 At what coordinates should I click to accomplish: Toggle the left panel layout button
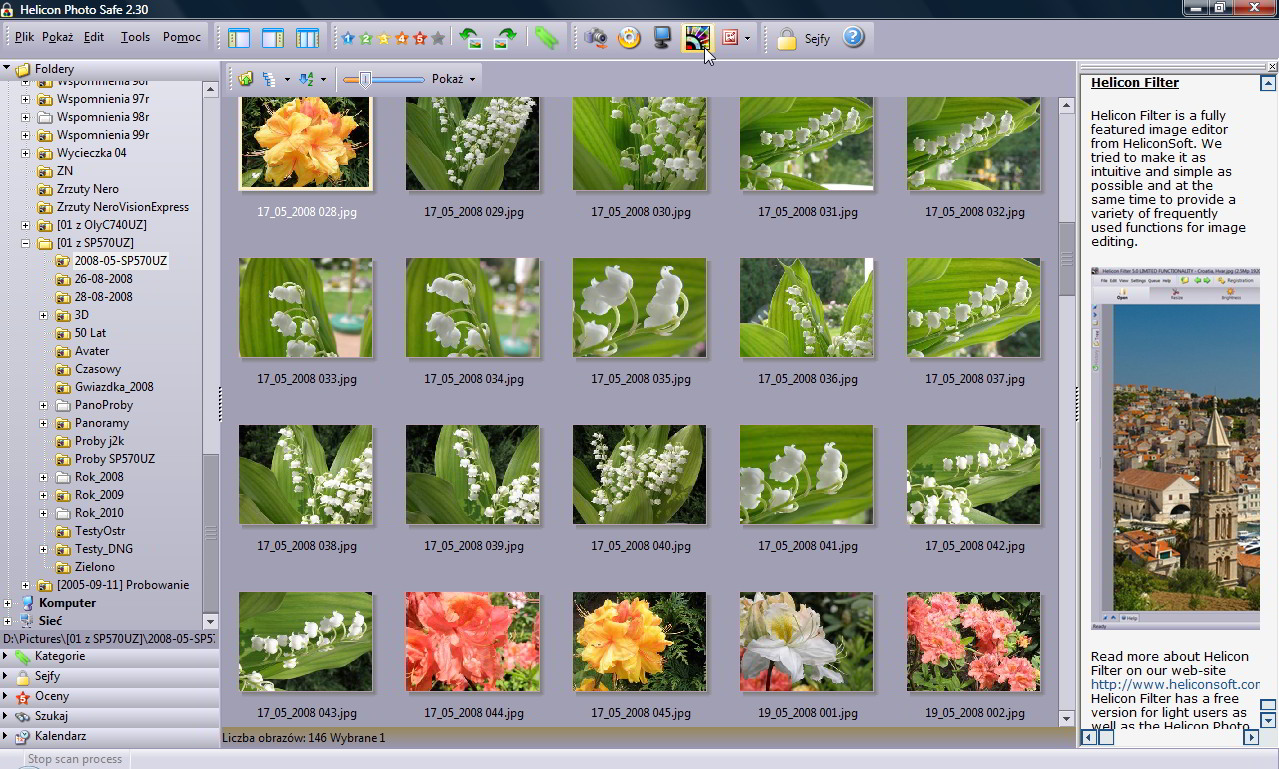[239, 38]
